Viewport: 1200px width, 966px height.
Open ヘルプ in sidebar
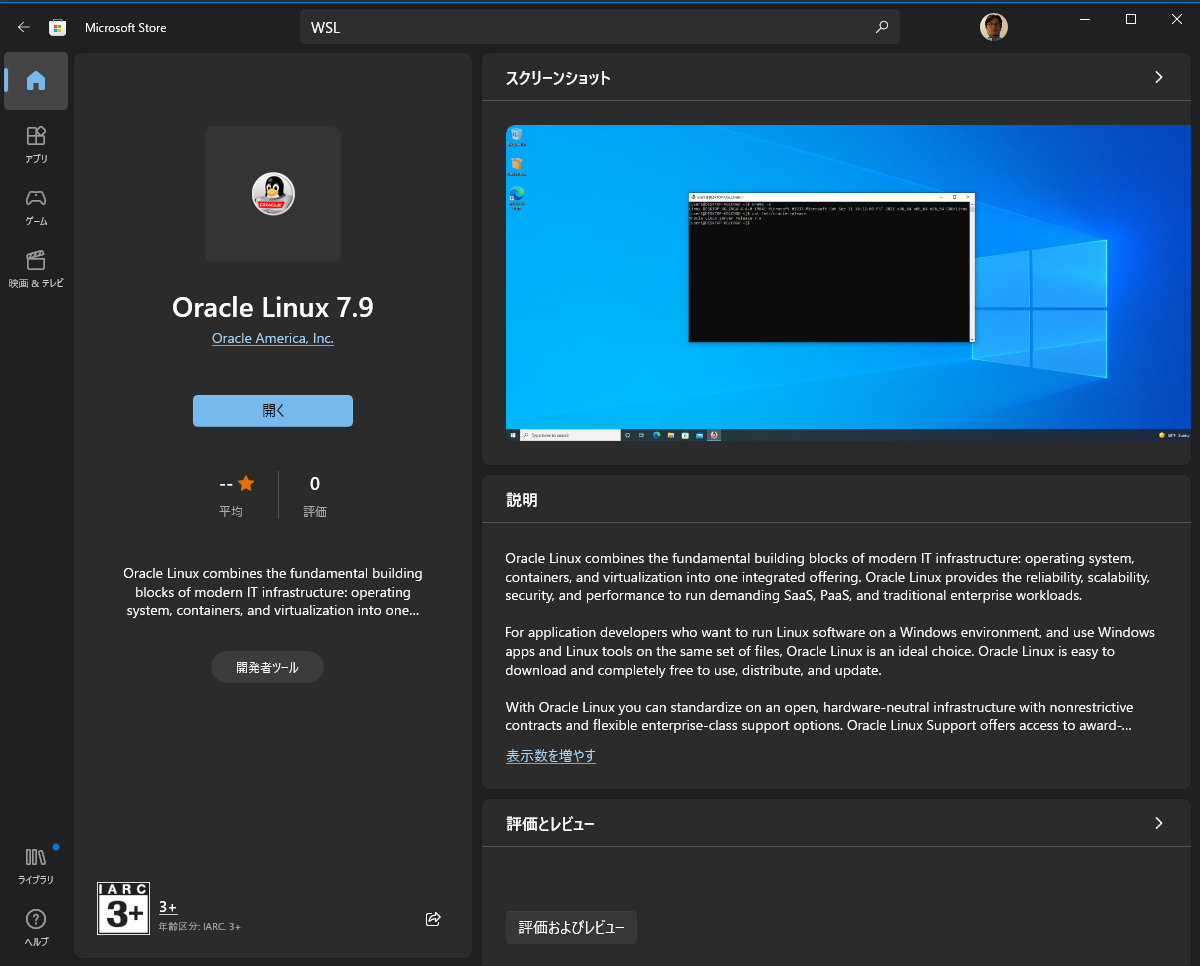tap(36, 927)
